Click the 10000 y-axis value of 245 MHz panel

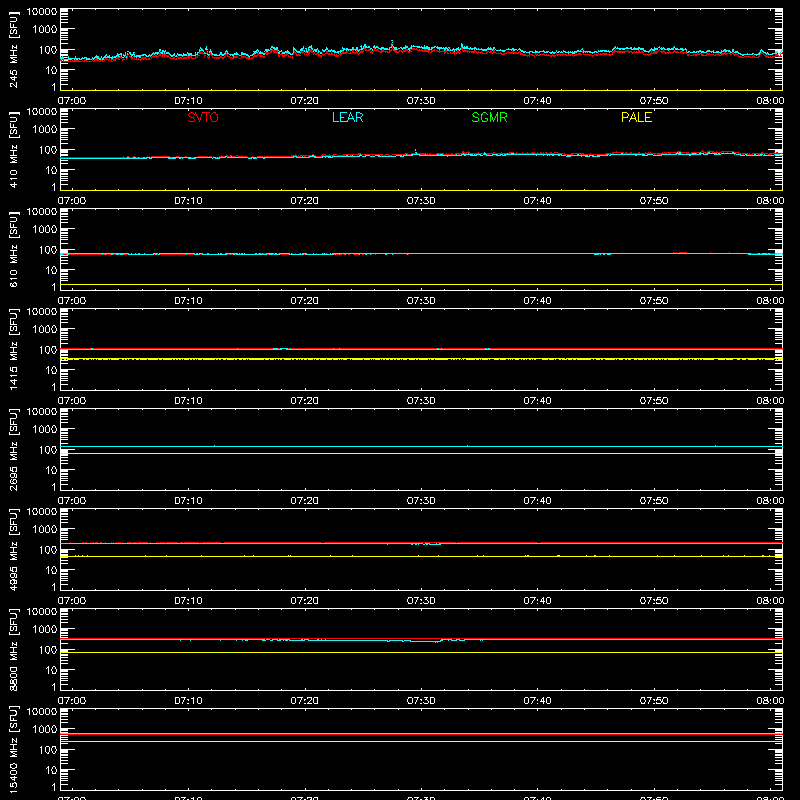pyautogui.click(x=42, y=12)
